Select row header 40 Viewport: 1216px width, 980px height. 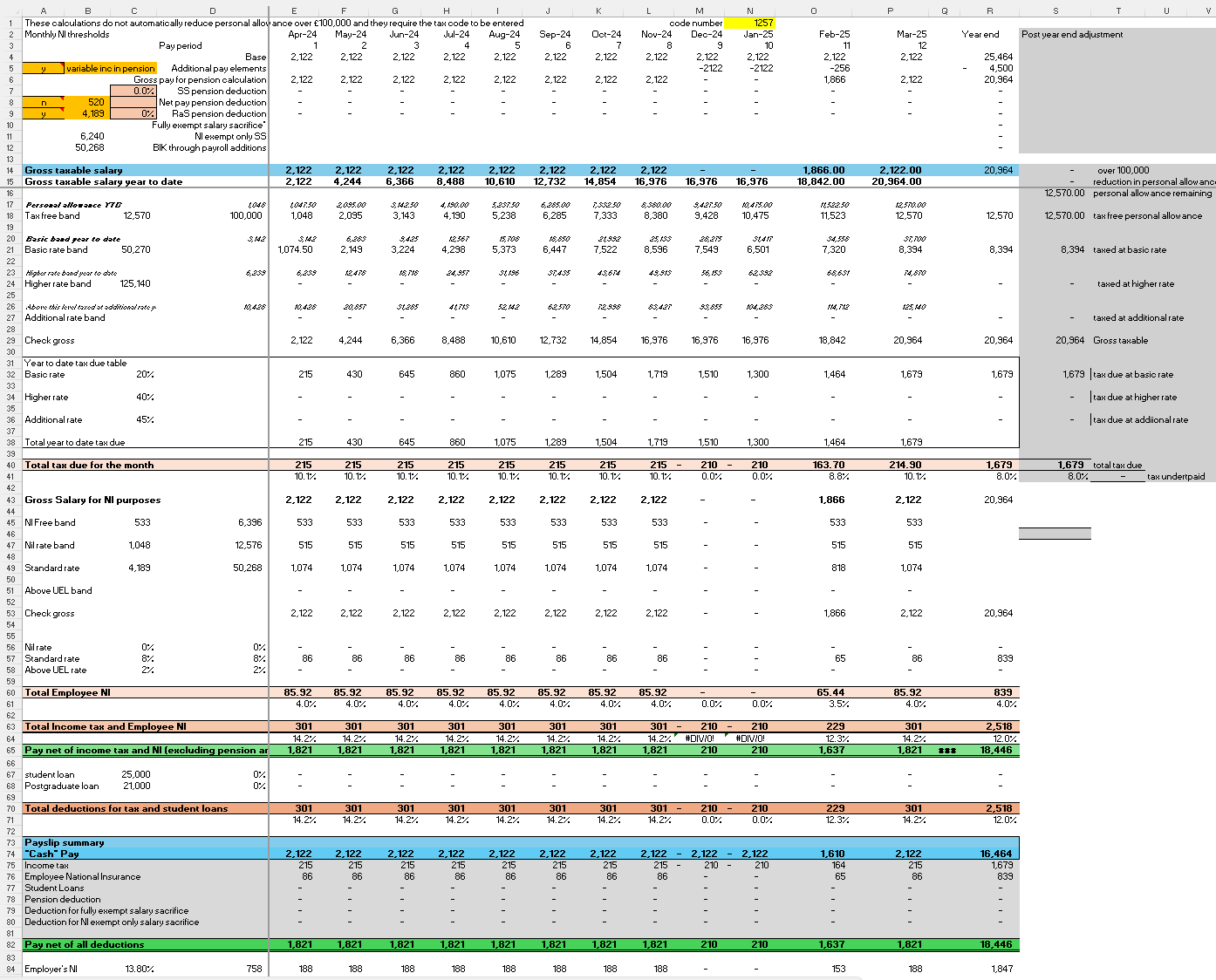click(10, 465)
